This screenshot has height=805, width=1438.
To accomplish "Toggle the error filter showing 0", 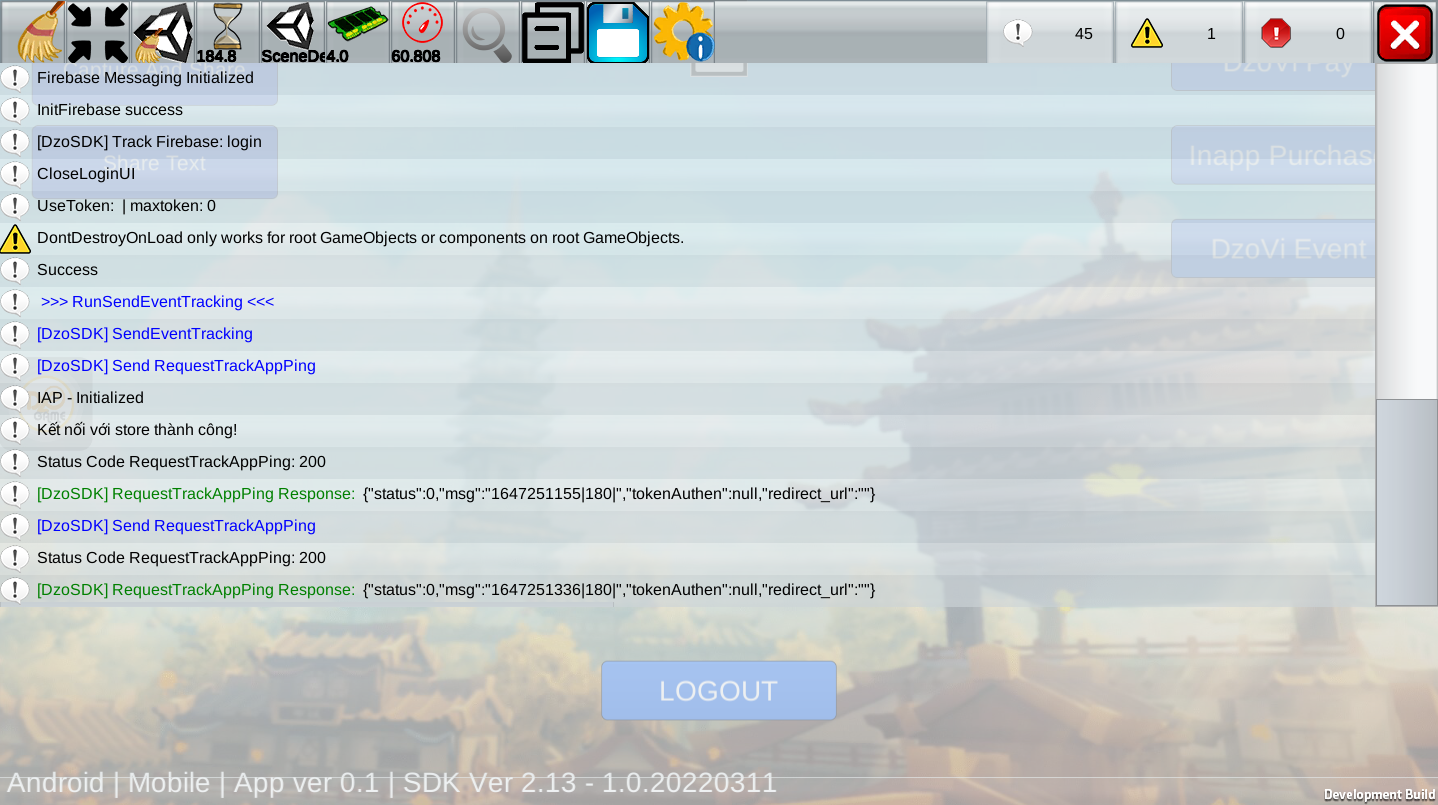I will 1308,33.
